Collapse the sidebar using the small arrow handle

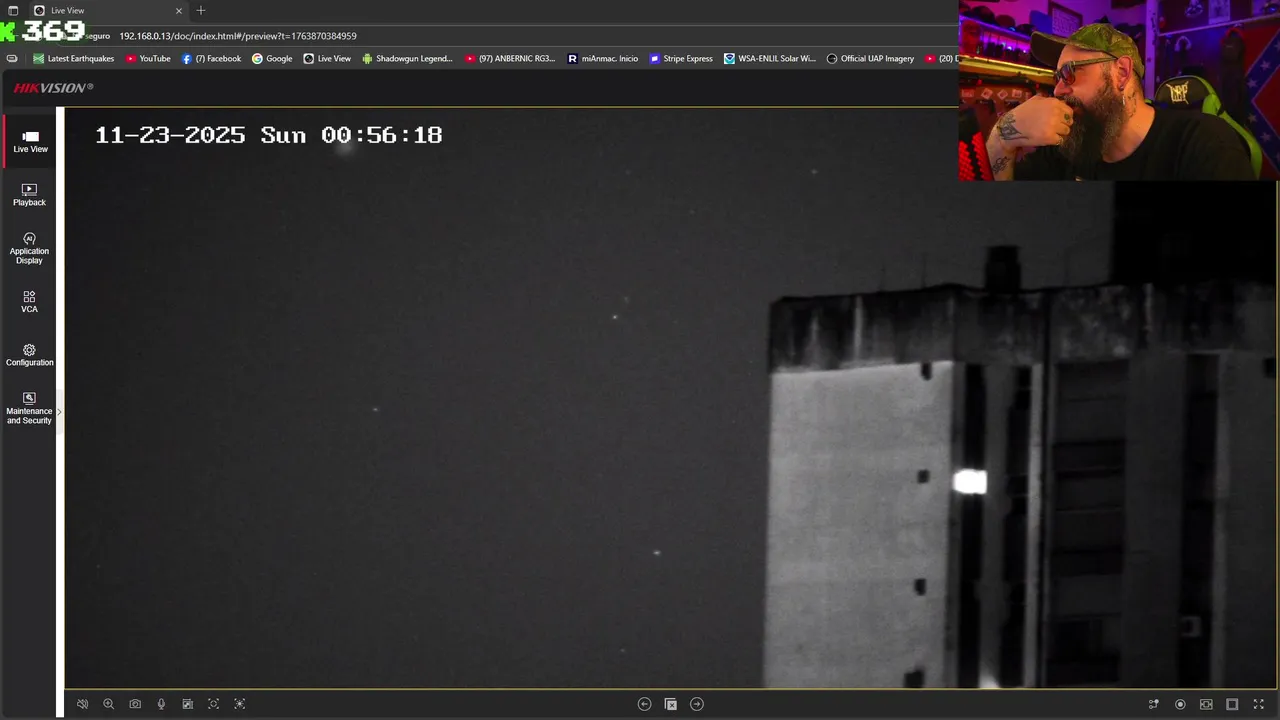pyautogui.click(x=59, y=411)
